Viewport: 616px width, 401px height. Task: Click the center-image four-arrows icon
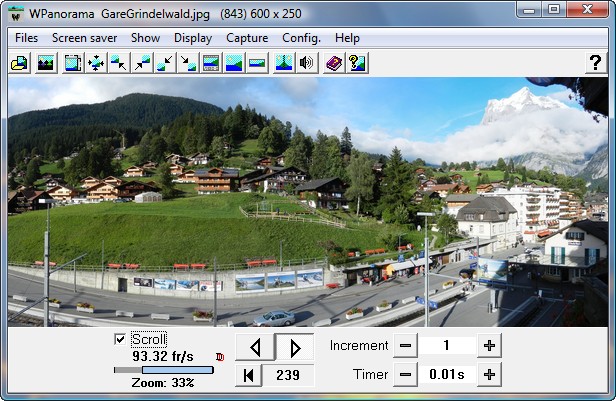coord(96,63)
